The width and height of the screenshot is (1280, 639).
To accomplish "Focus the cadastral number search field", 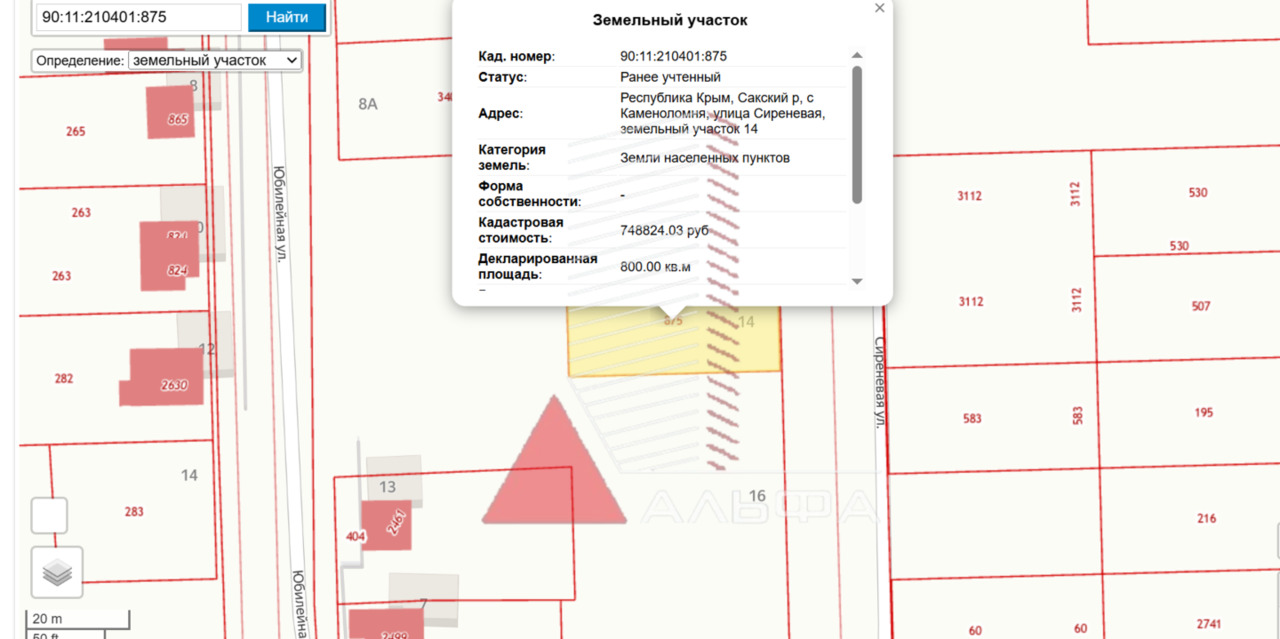I will point(138,17).
